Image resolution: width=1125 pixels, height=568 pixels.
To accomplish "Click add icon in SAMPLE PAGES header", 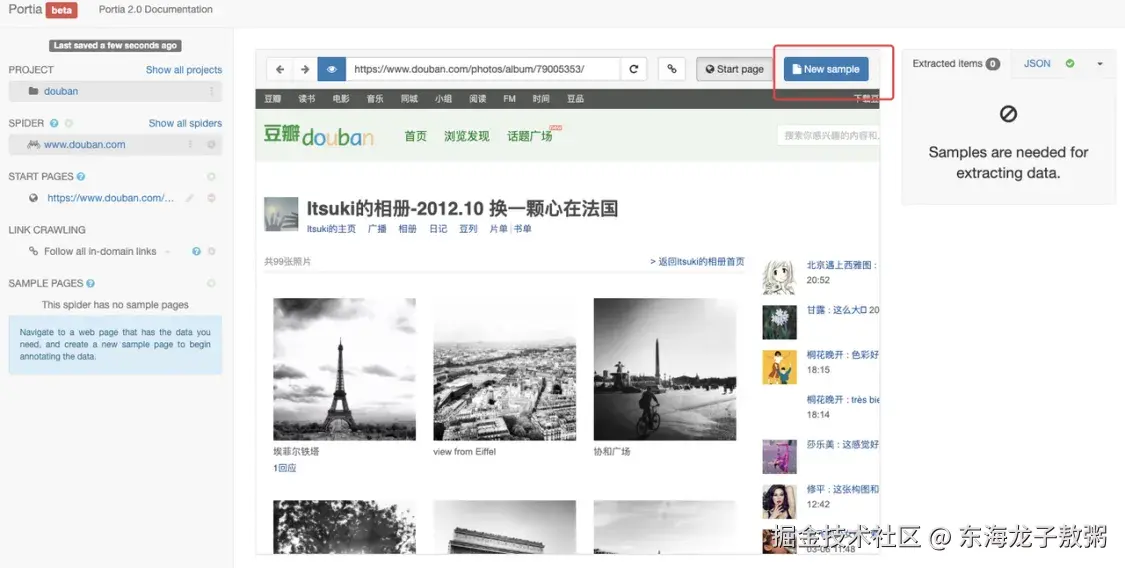I will pos(211,283).
